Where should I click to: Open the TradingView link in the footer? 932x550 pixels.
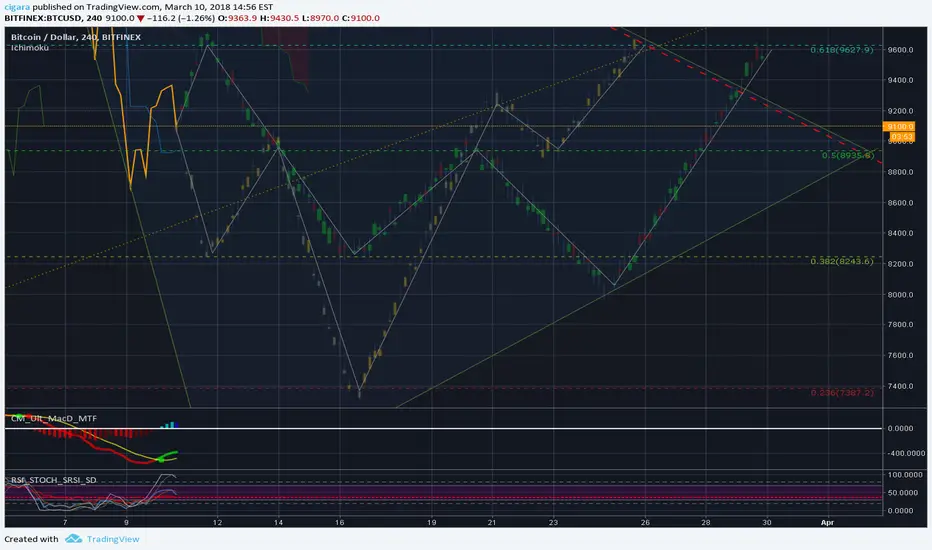[113, 539]
